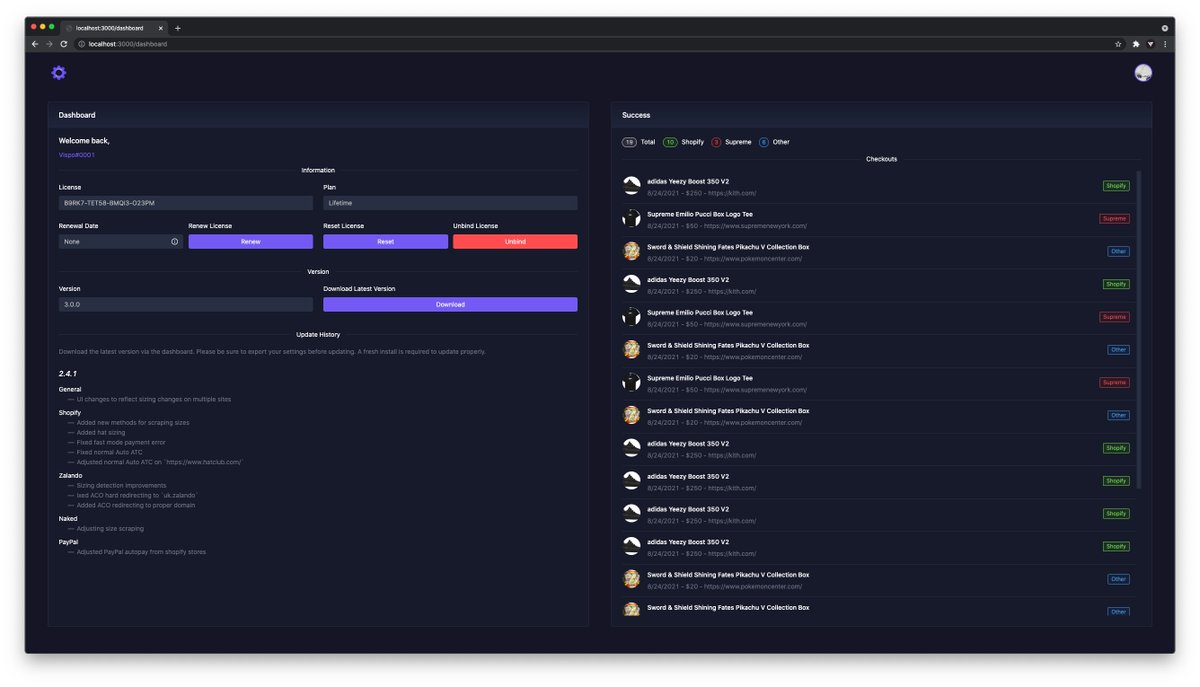Click the General changelog heading

pos(70,389)
